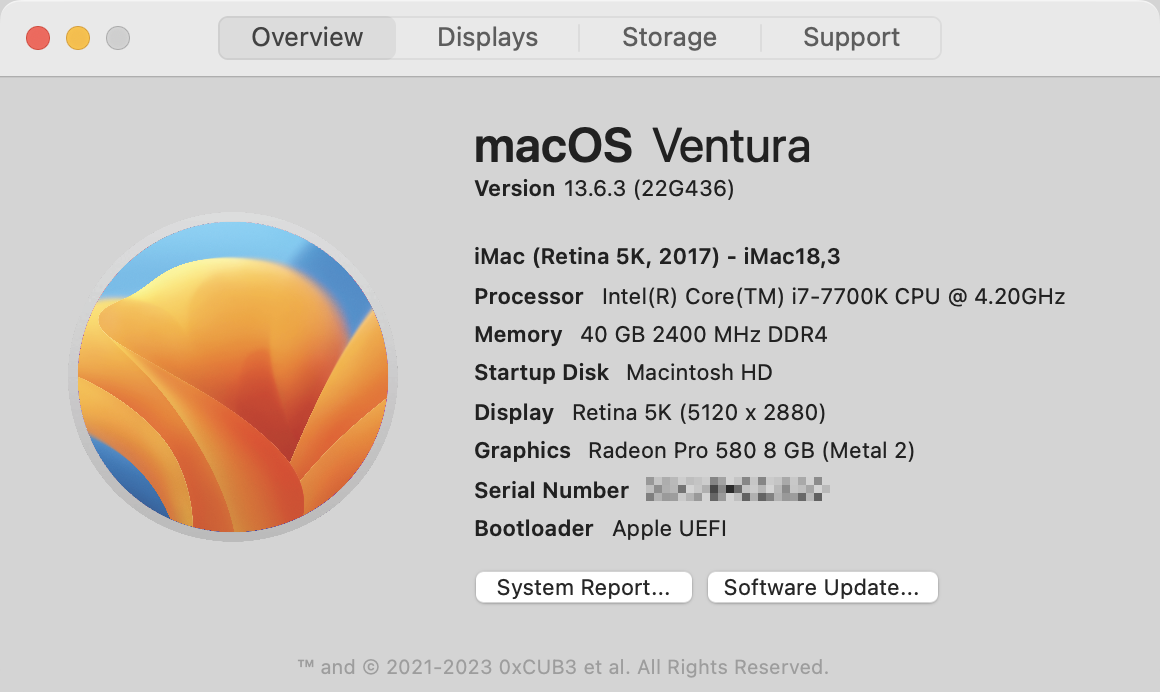Click the 0xCUB3 copyright footer text
This screenshot has height=692, width=1160.
tap(563, 666)
